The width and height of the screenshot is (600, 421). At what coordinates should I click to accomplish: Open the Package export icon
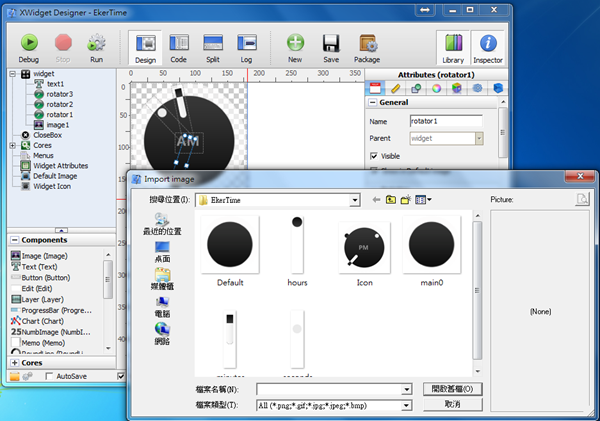367,43
